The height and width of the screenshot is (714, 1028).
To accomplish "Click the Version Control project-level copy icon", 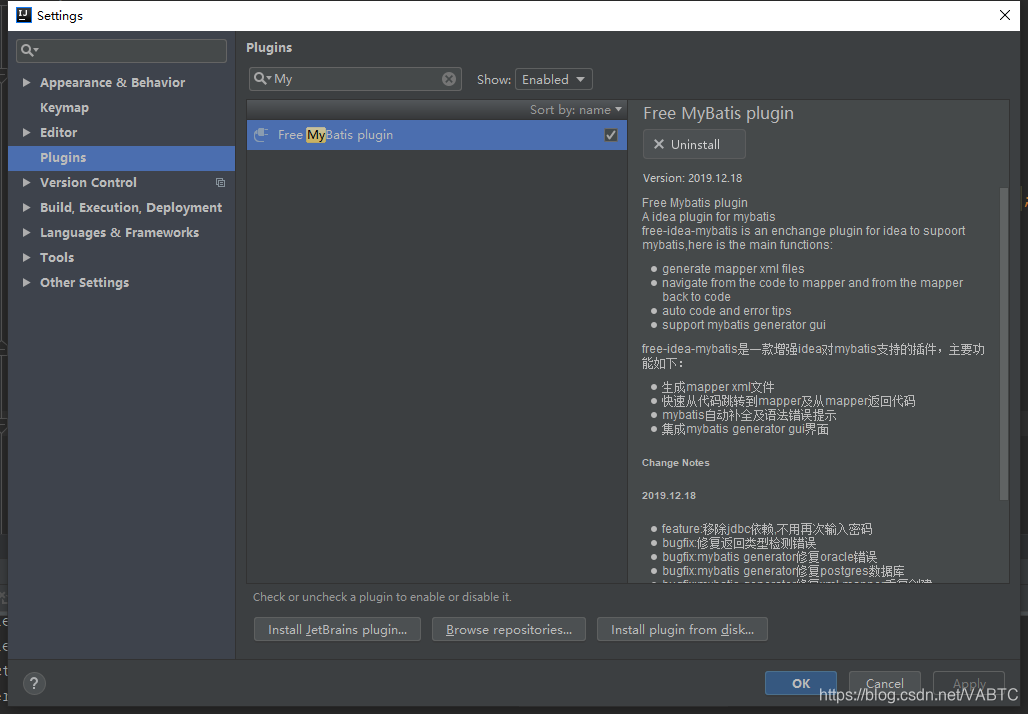I will [x=220, y=182].
